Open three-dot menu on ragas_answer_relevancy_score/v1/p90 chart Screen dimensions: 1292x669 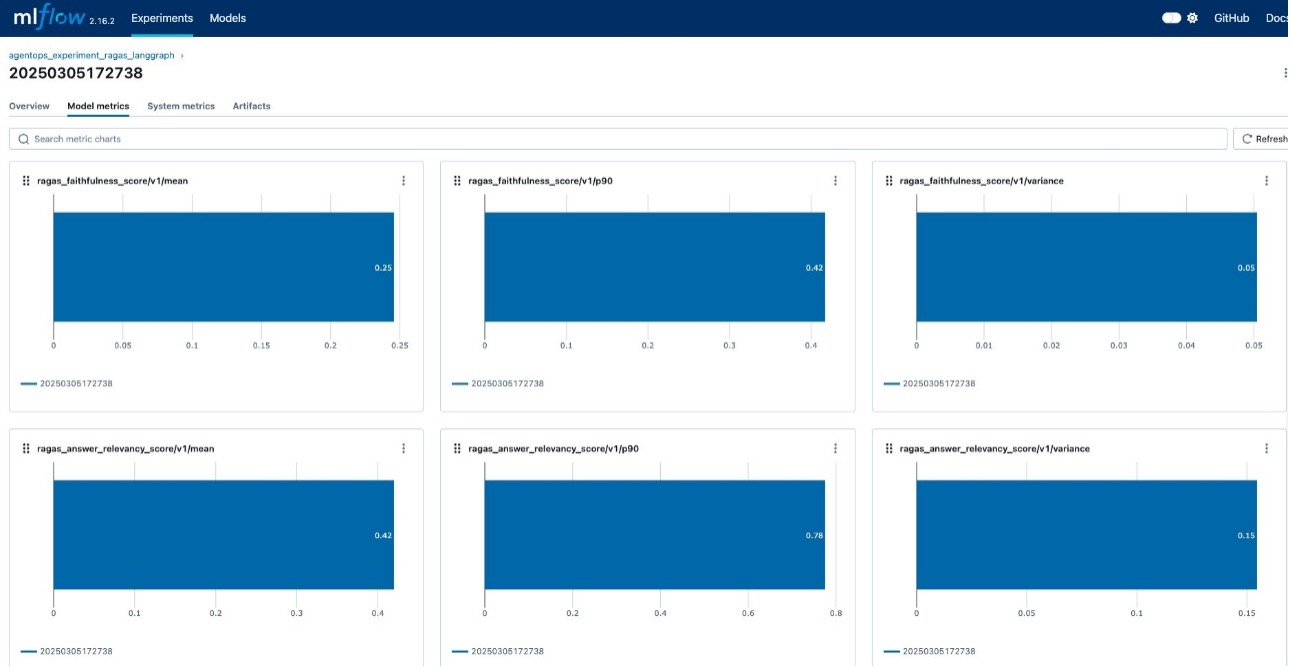pos(835,449)
